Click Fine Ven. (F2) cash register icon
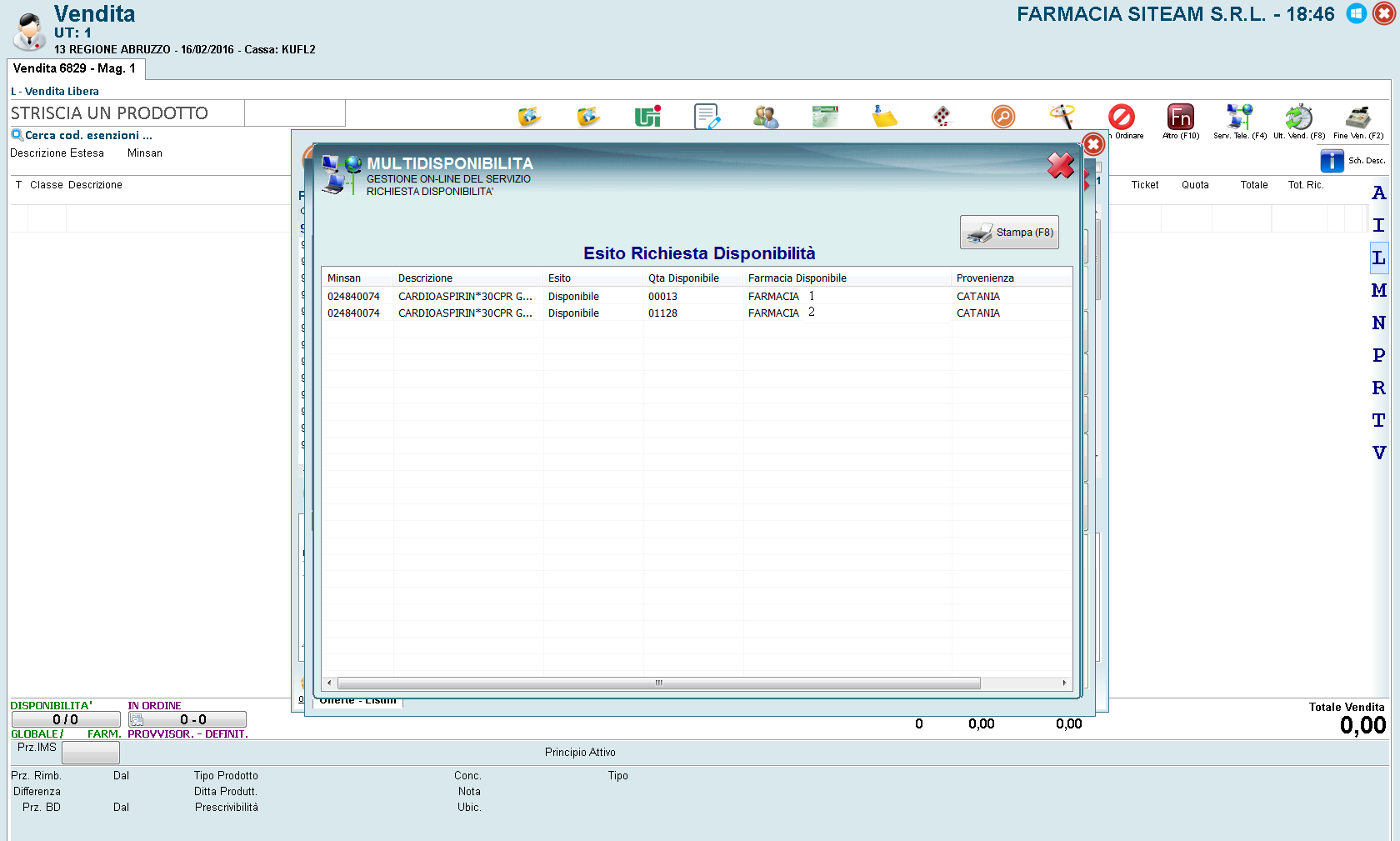The height and width of the screenshot is (841, 1400). click(1358, 117)
